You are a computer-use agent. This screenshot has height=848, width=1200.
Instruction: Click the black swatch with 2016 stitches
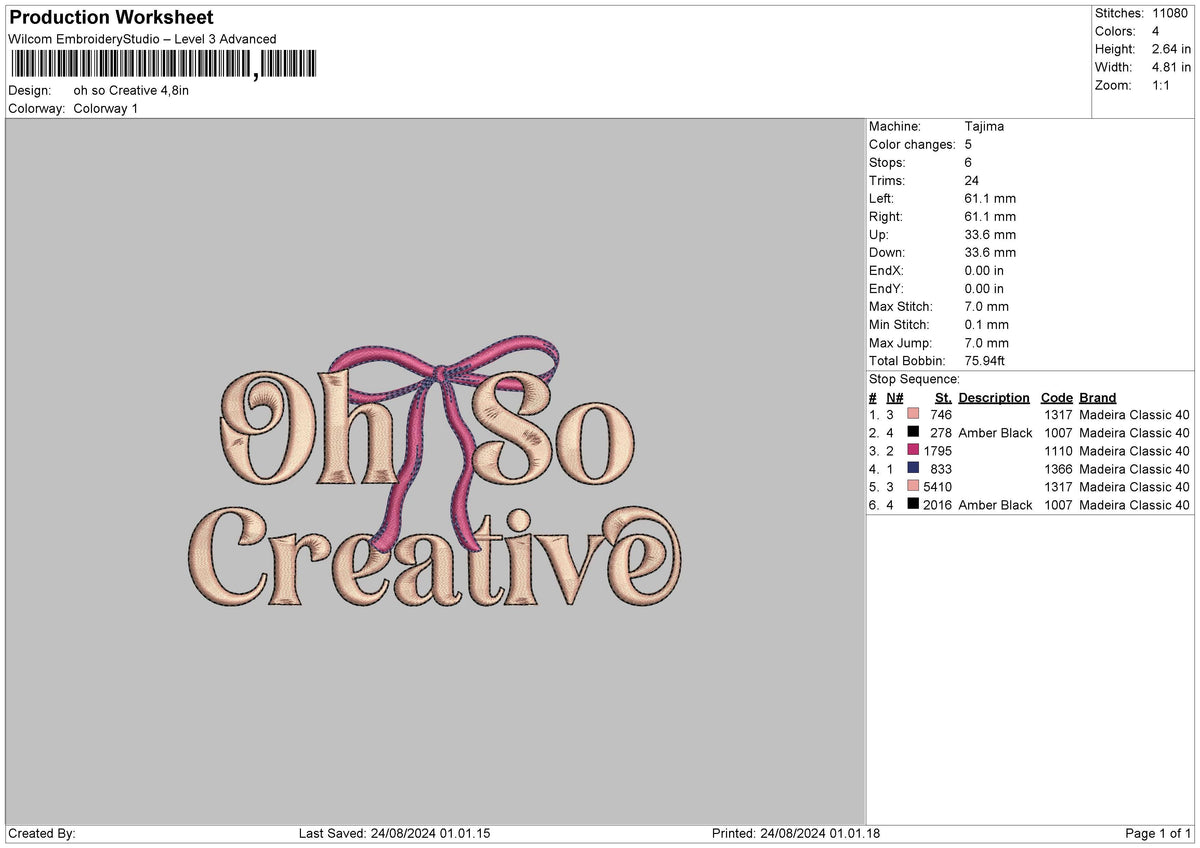pyautogui.click(x=913, y=505)
